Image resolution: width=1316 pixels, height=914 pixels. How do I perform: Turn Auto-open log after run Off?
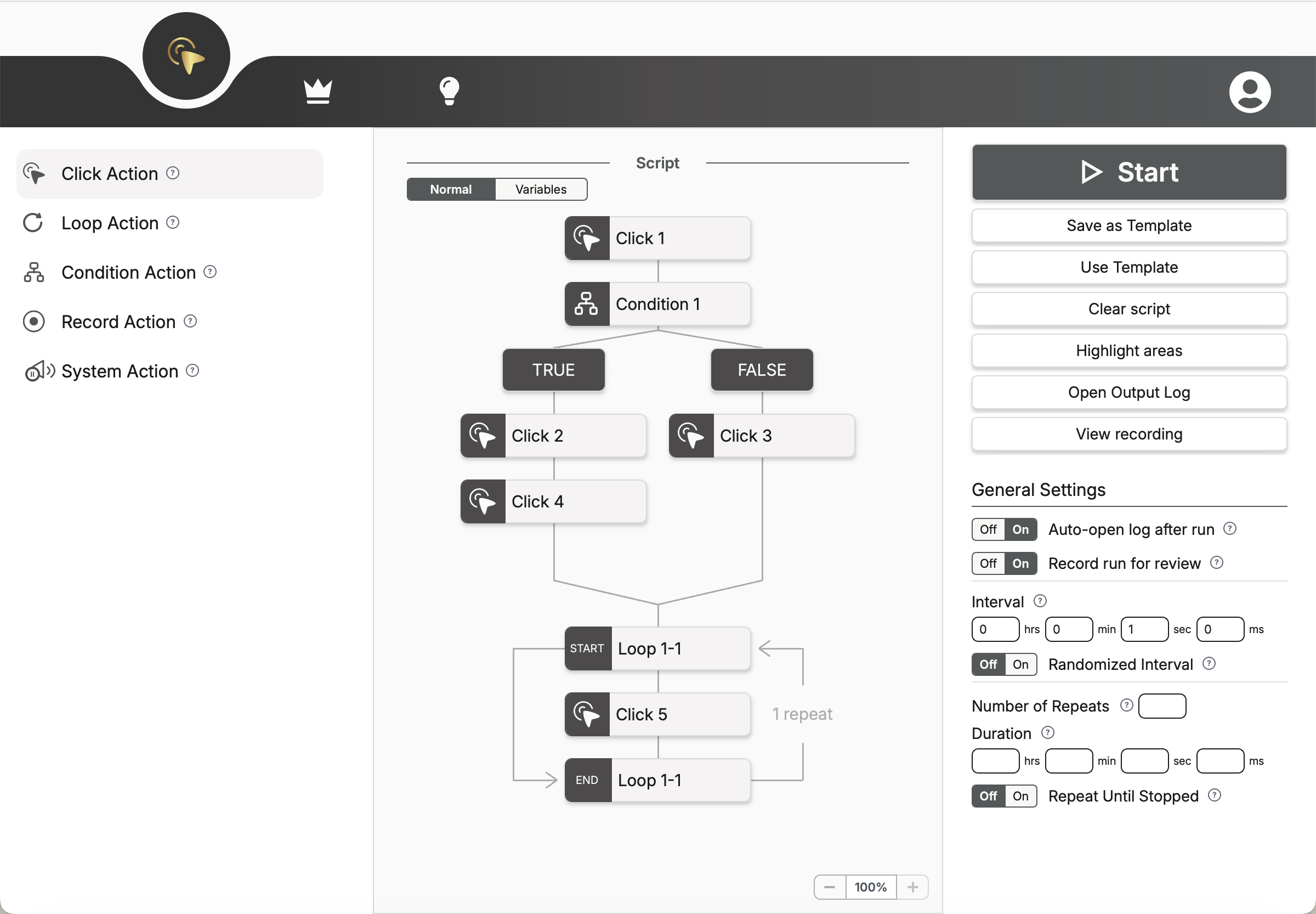988,530
